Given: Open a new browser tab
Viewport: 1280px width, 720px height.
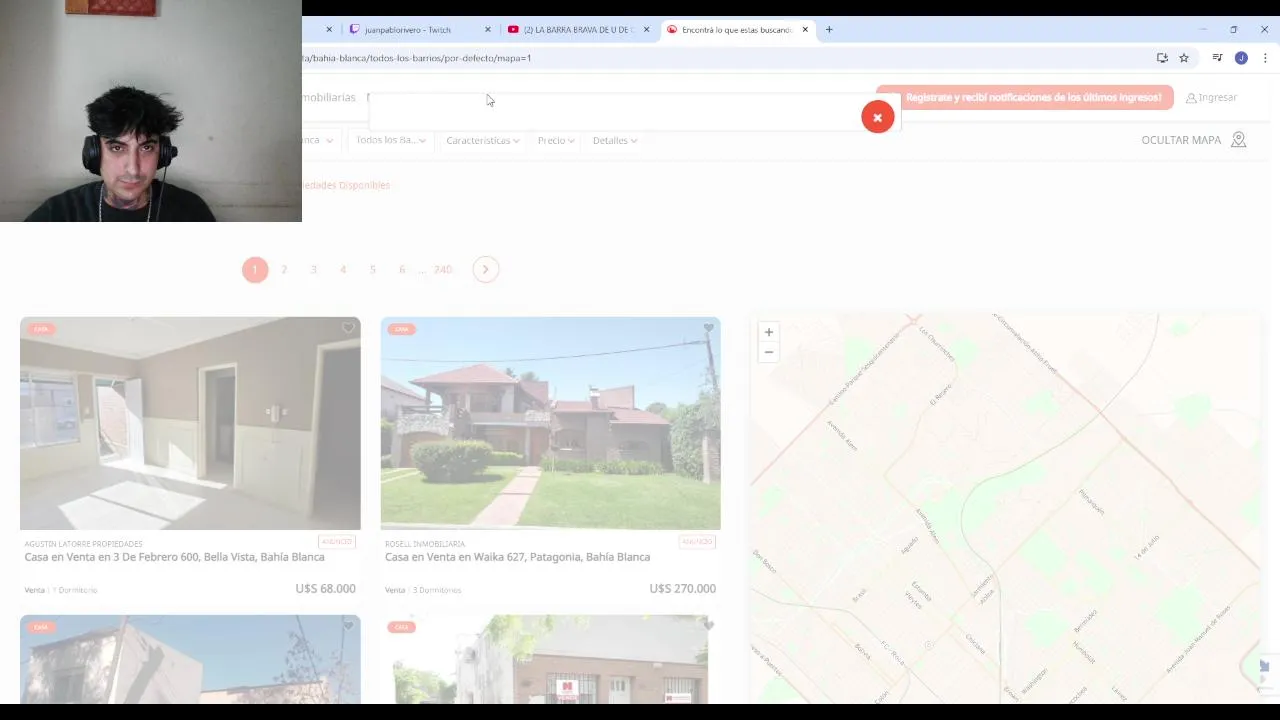Looking at the screenshot, I should coord(829,30).
